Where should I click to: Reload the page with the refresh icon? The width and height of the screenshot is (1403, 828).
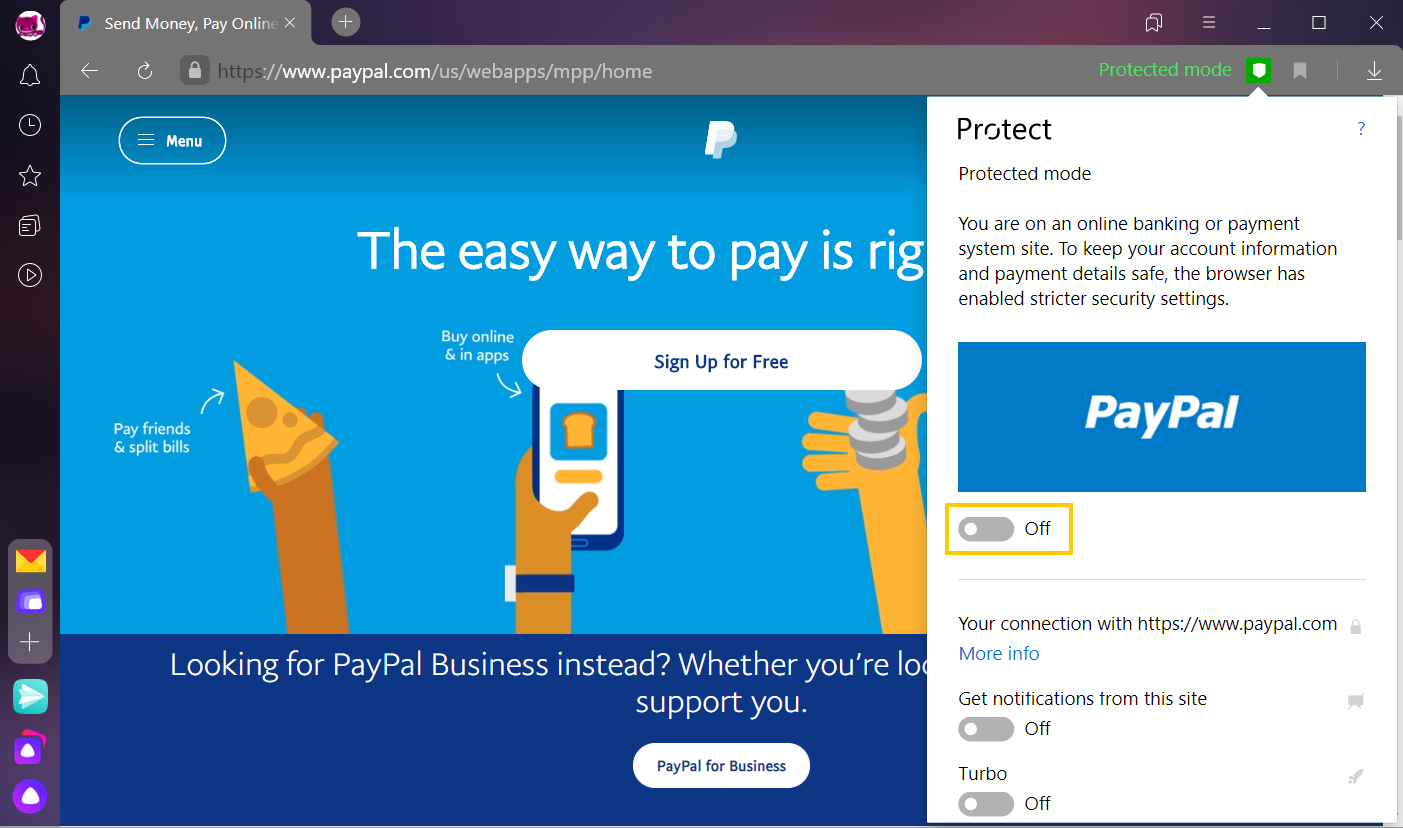(145, 70)
